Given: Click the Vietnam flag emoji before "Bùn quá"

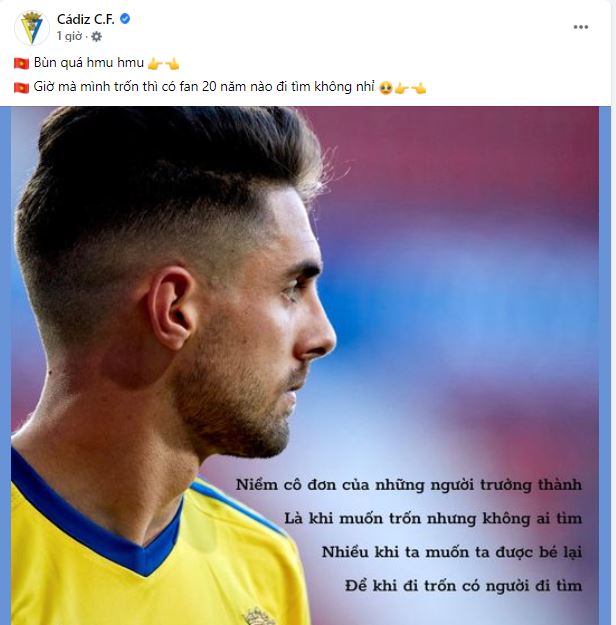Looking at the screenshot, I should click(x=22, y=63).
